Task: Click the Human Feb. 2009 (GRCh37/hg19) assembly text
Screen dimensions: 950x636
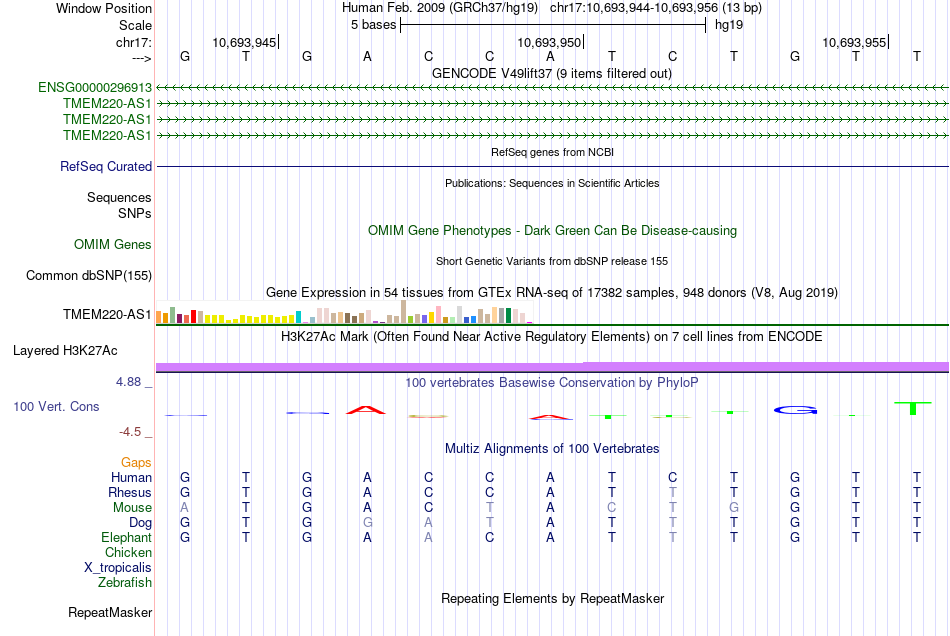Action: (440, 8)
